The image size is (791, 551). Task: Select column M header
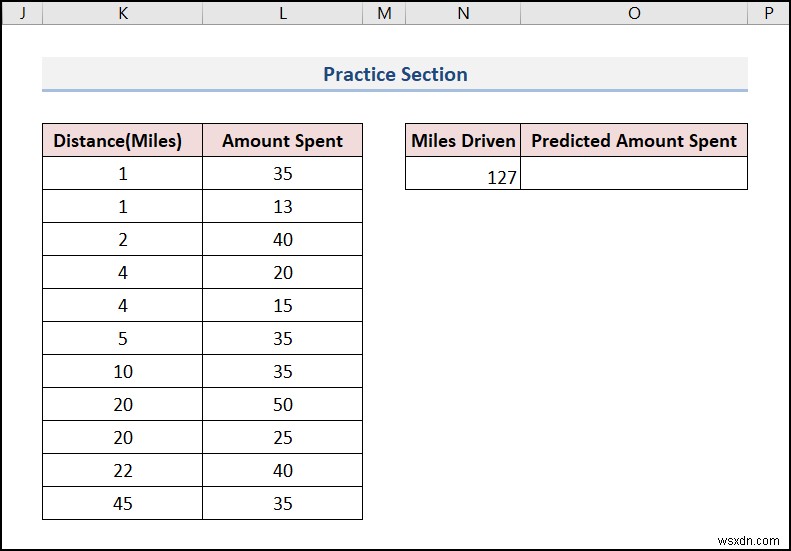[384, 13]
